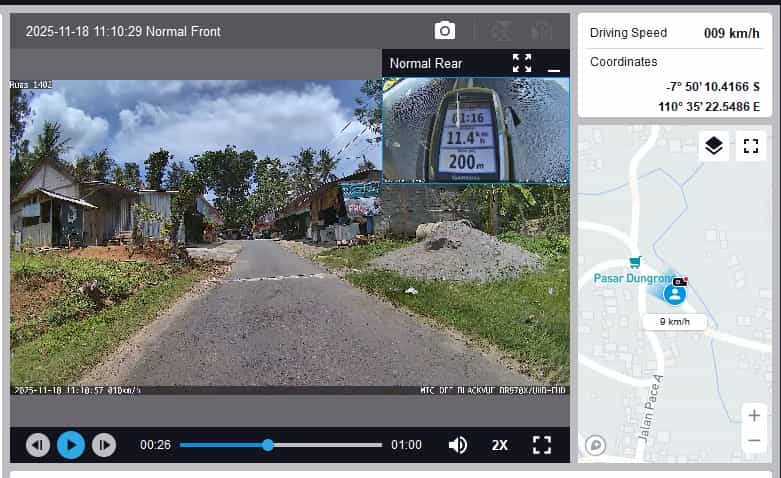Viewport: 781px width, 478px height.
Task: Take a snapshot with the camera icon
Action: 445,31
